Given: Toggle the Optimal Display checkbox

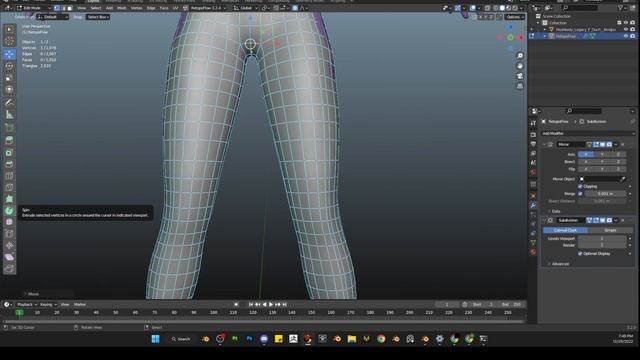Looking at the screenshot, I should (x=580, y=253).
